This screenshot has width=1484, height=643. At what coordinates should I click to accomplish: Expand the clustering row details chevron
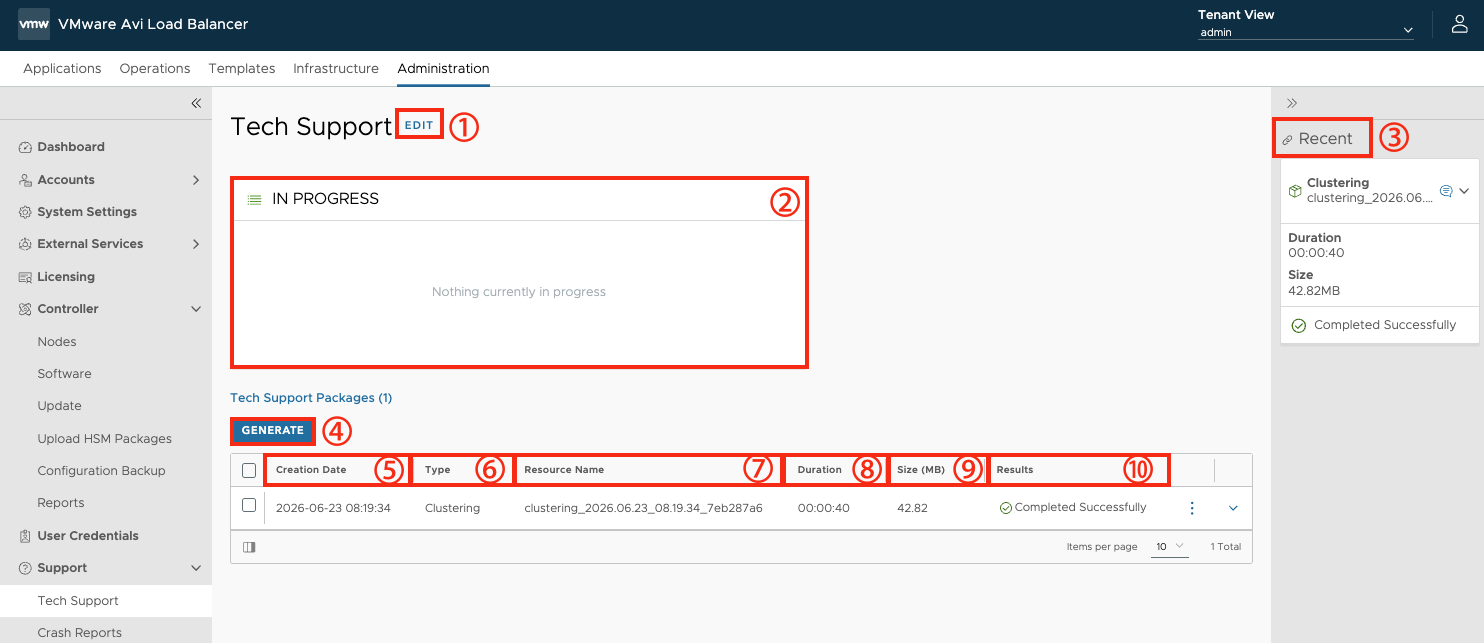(1233, 508)
